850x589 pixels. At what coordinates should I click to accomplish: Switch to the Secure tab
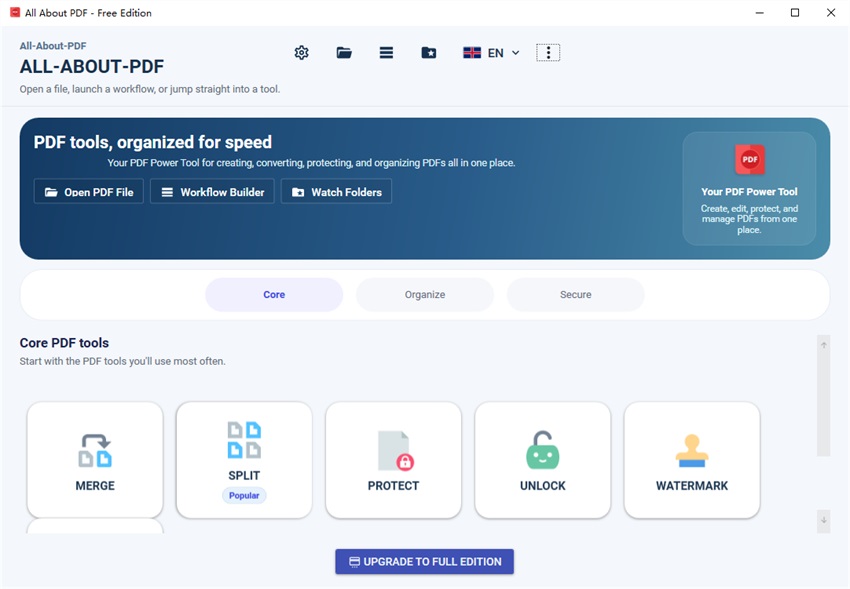click(576, 295)
